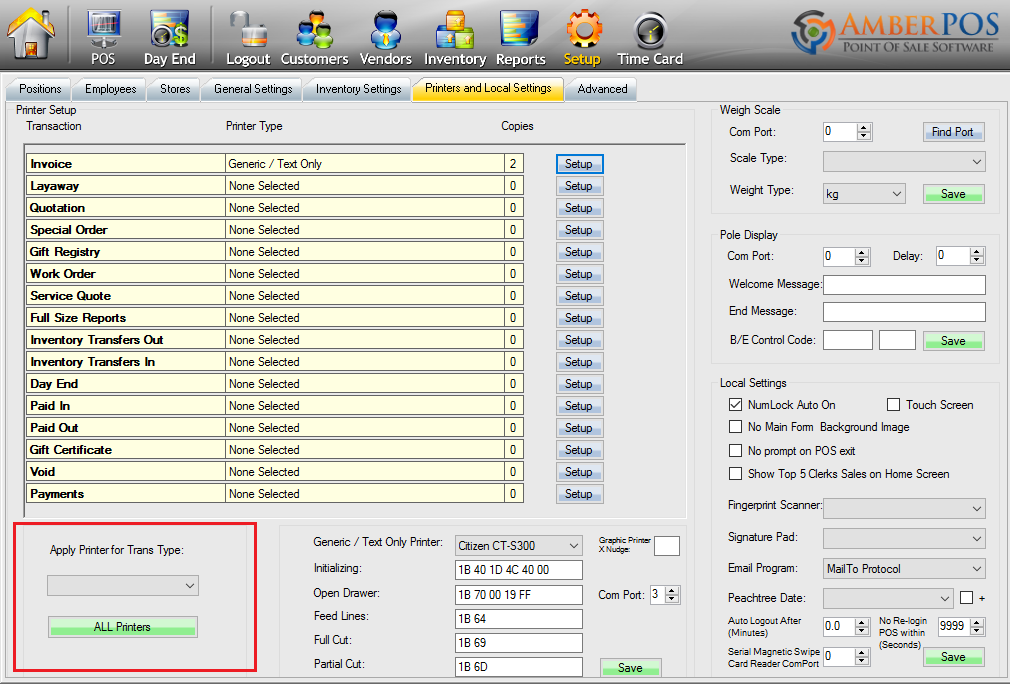The image size is (1010, 684).
Task: Click the Feed Lines code field
Action: tap(519, 619)
